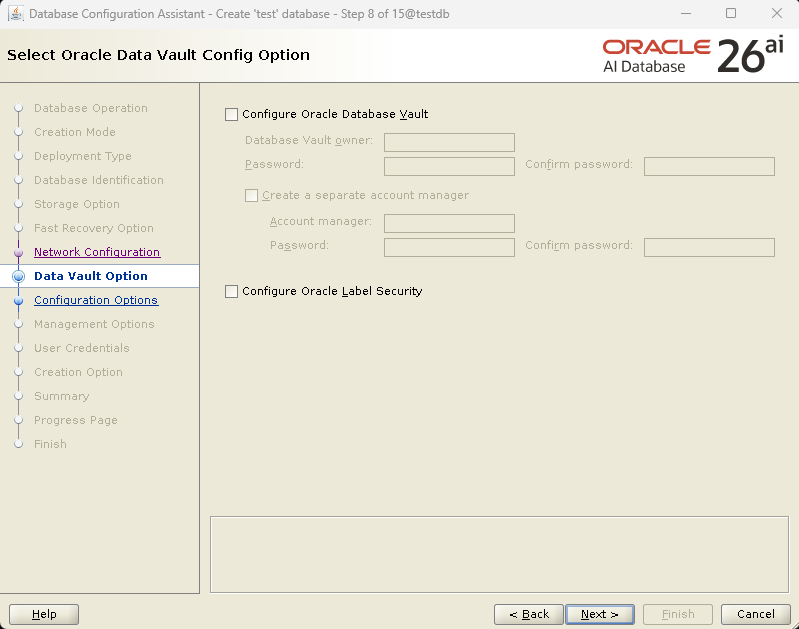Click the Data Vault Option step bullet

tap(19, 276)
